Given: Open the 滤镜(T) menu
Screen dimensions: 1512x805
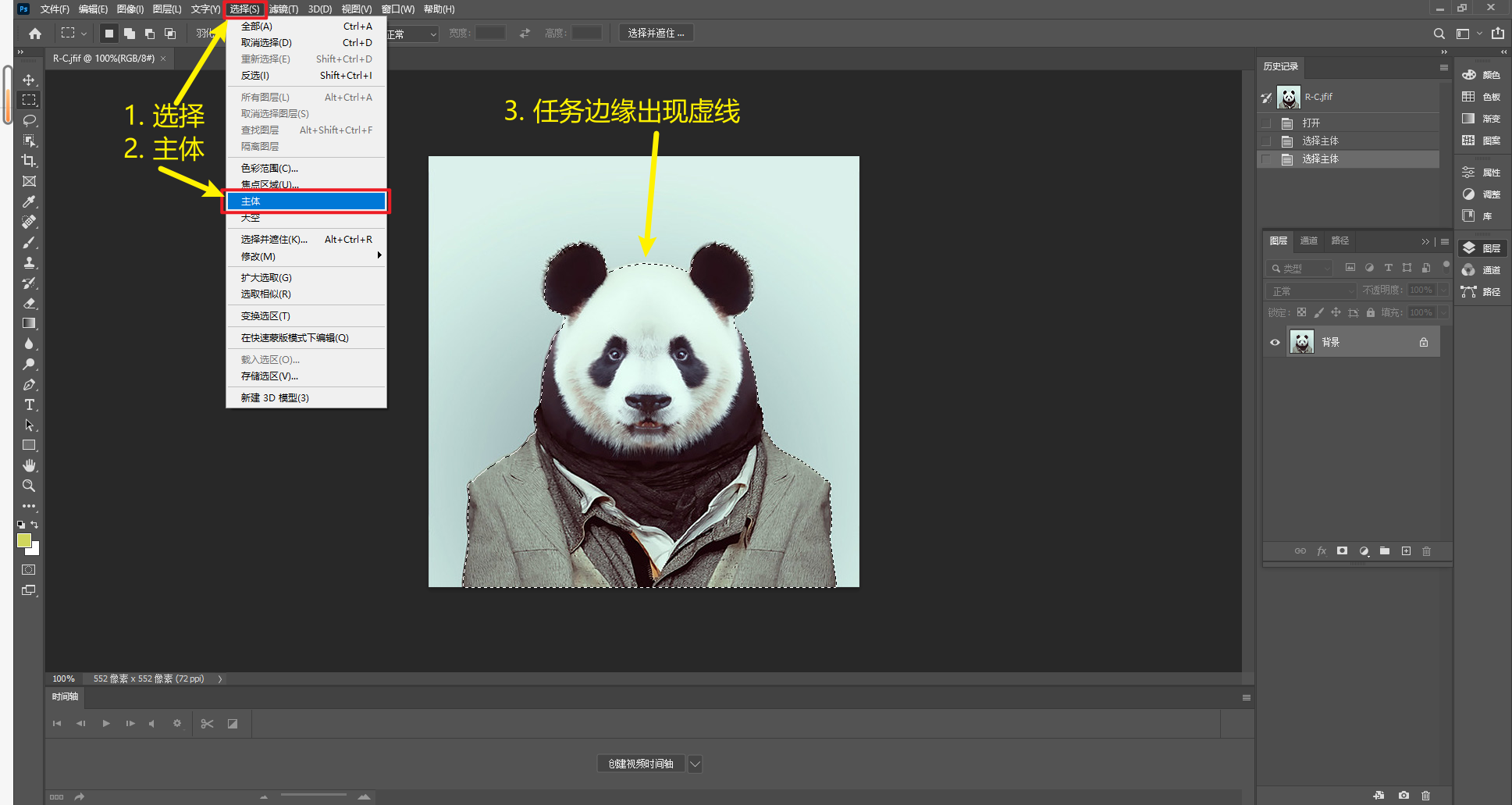Looking at the screenshot, I should pos(284,9).
